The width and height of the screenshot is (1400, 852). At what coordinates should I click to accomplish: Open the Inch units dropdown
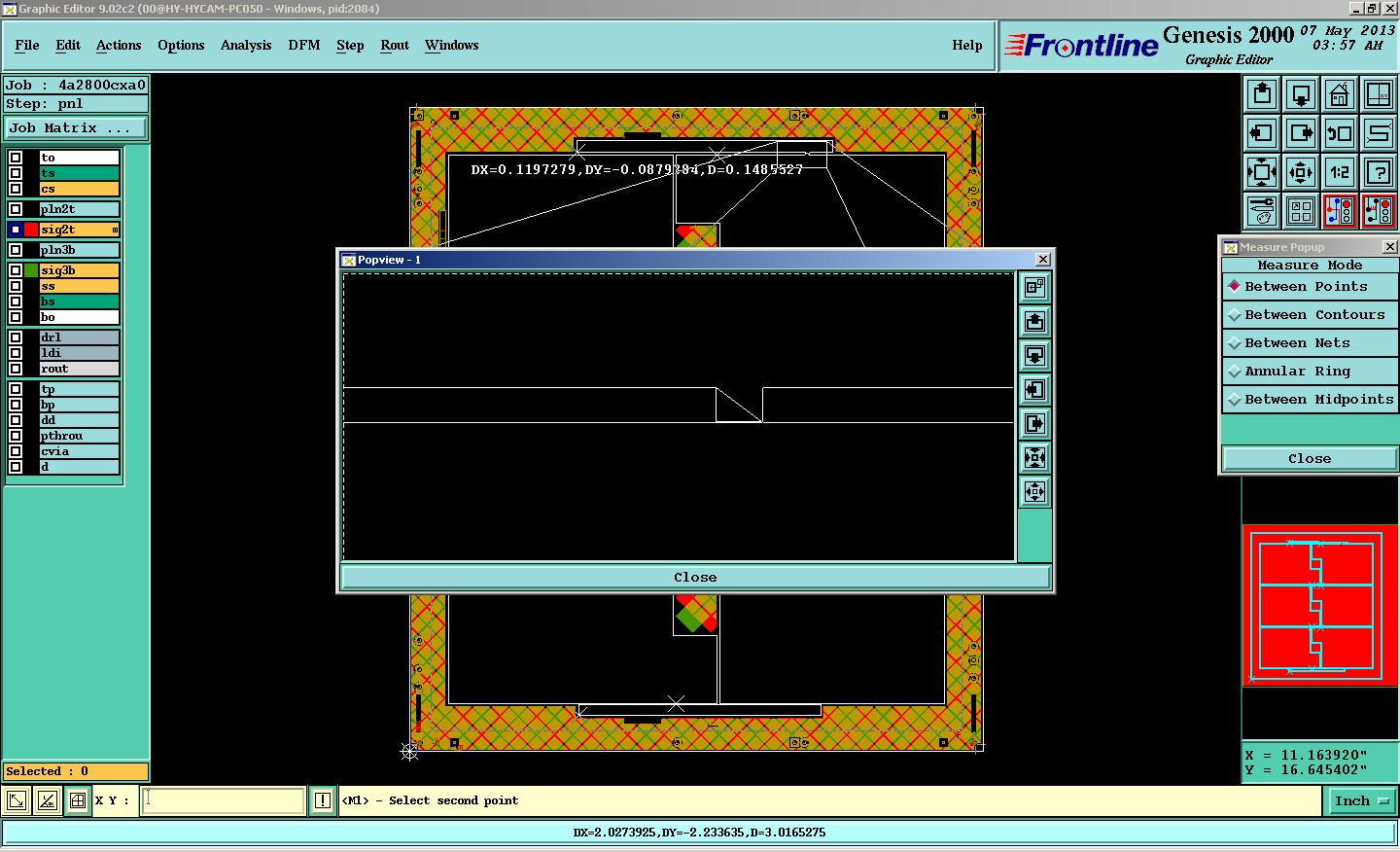[1362, 801]
